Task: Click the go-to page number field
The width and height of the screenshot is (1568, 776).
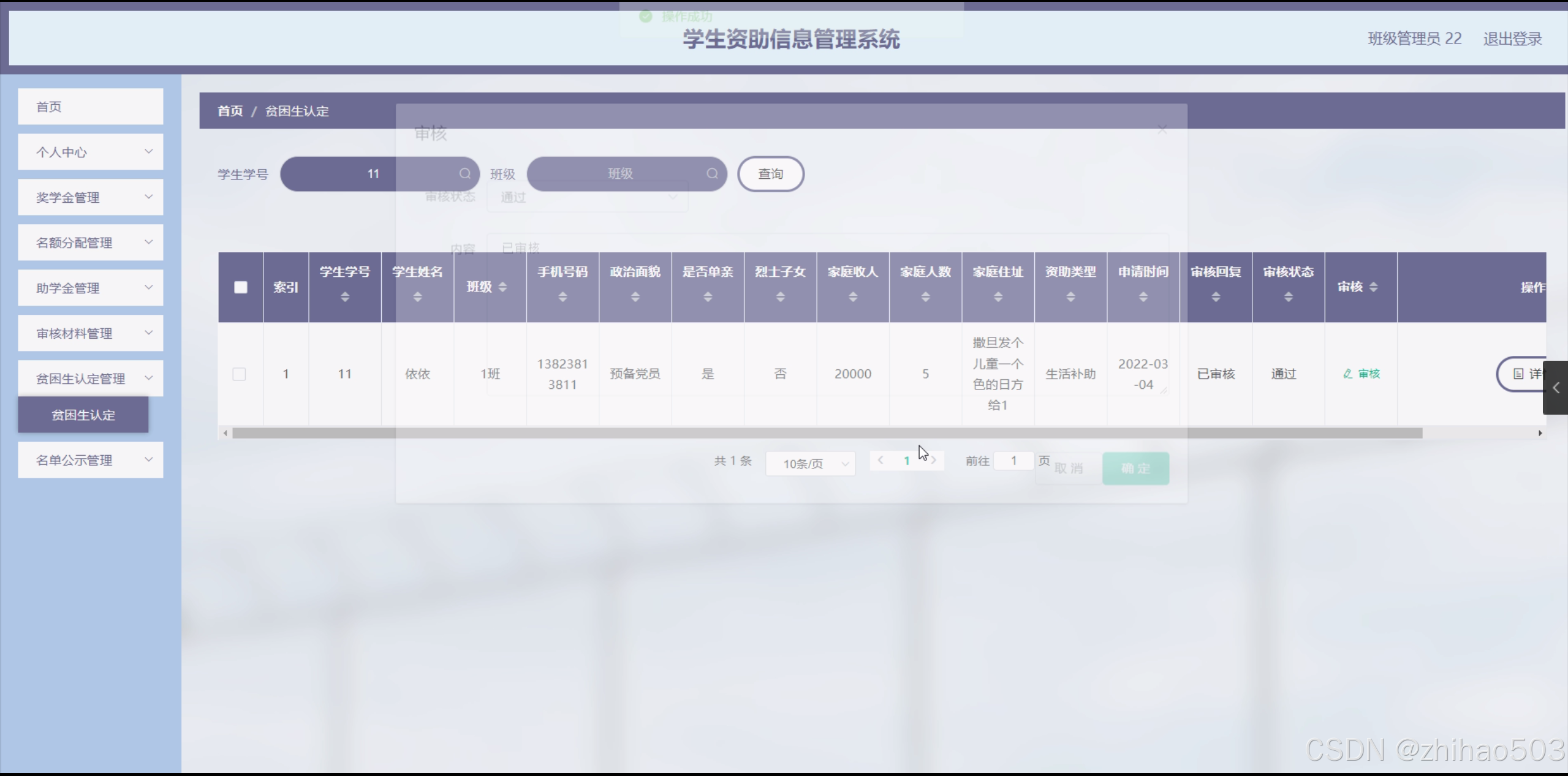Action: click(1013, 461)
